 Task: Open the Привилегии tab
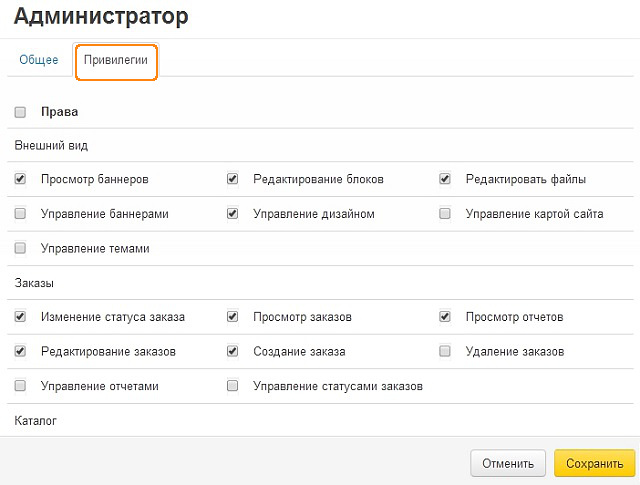pos(116,60)
